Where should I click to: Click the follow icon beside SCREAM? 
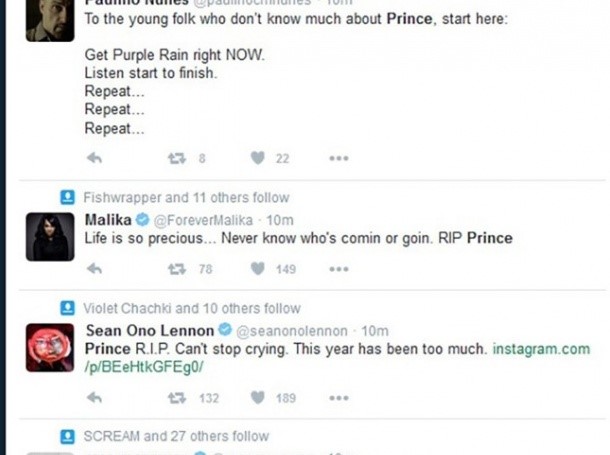pos(67,436)
